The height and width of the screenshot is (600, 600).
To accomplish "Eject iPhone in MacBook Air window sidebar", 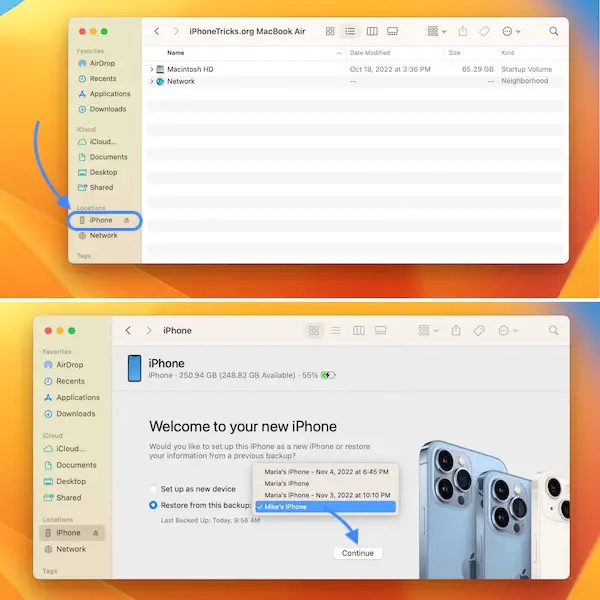I will coord(127,220).
